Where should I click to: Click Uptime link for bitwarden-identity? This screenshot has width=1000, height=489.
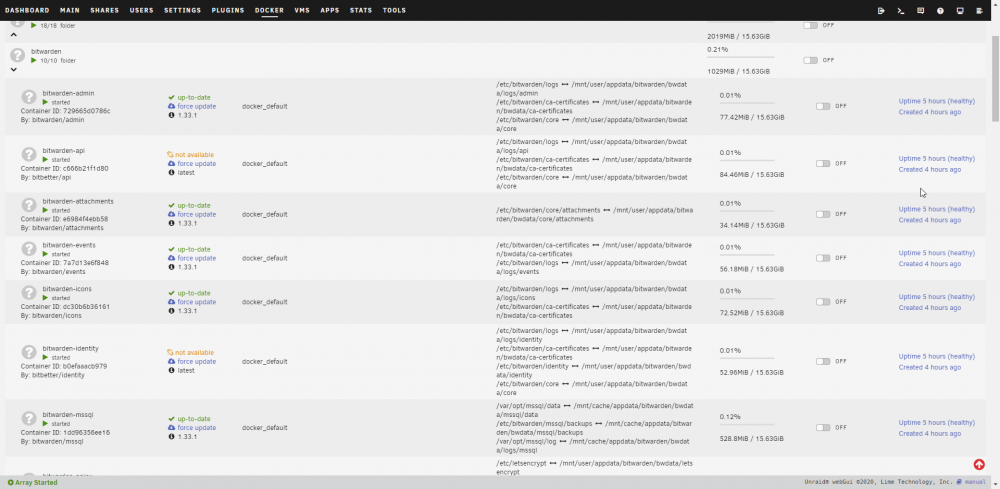pyautogui.click(x=936, y=356)
